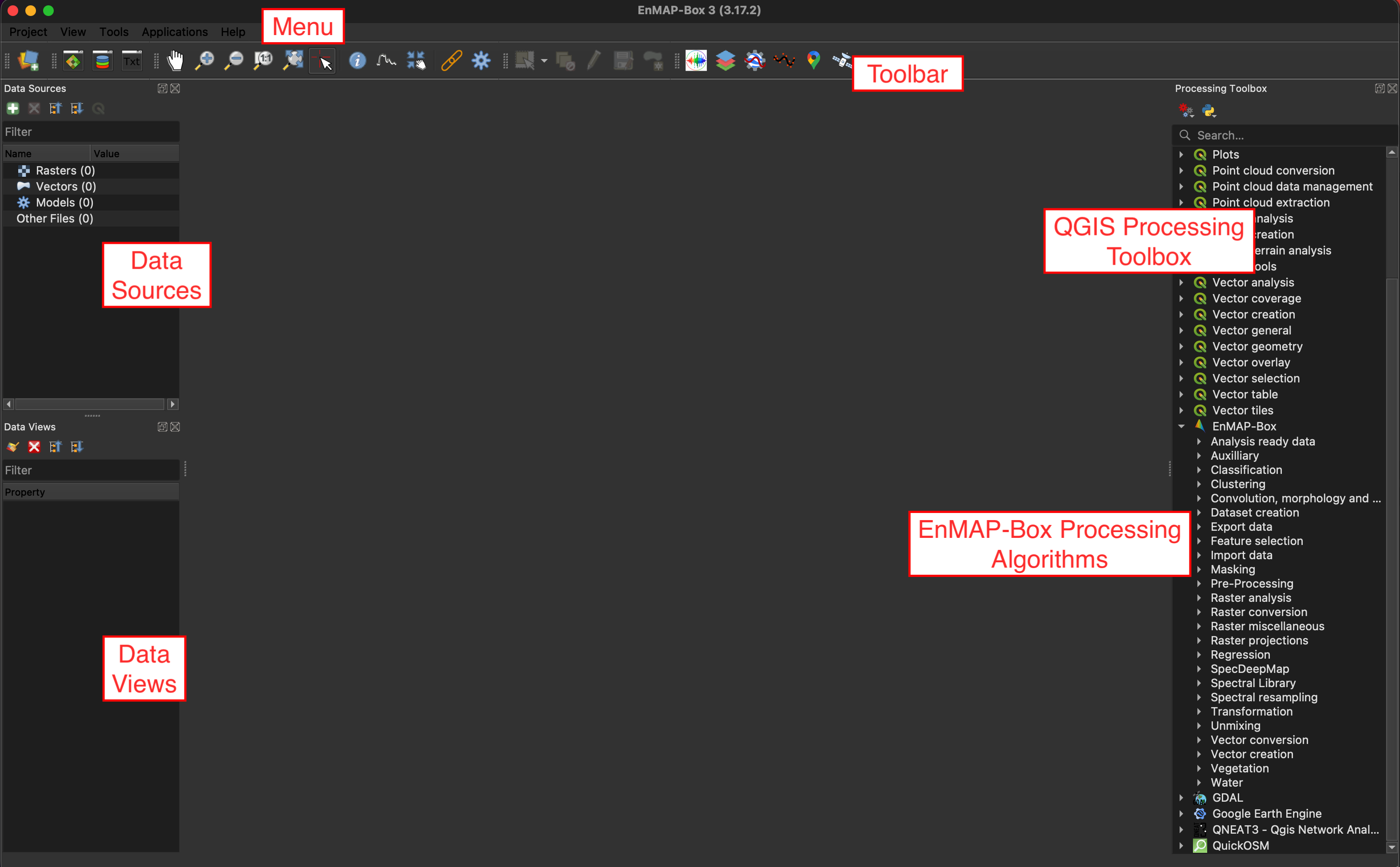Click the red time-series wavy line icon
The height and width of the screenshot is (867, 1400).
pos(784,60)
